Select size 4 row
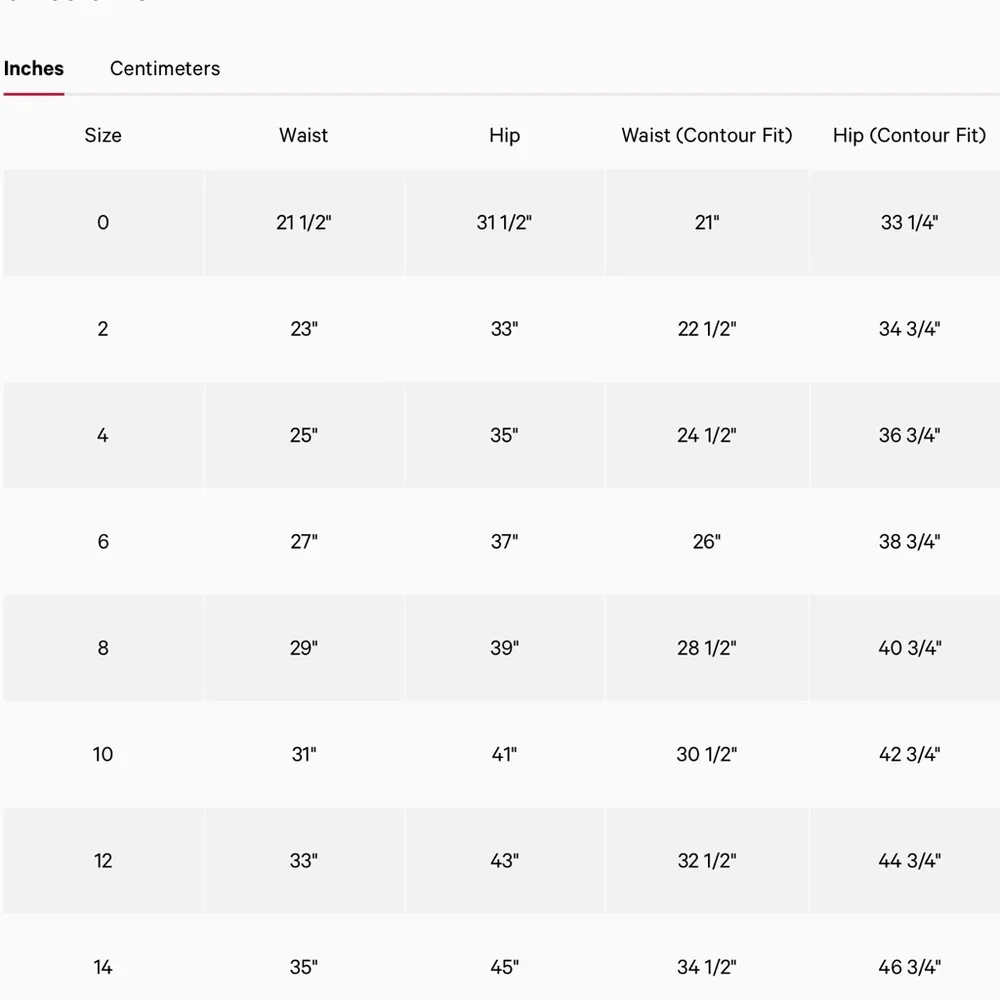The width and height of the screenshot is (1000, 1000). click(103, 435)
